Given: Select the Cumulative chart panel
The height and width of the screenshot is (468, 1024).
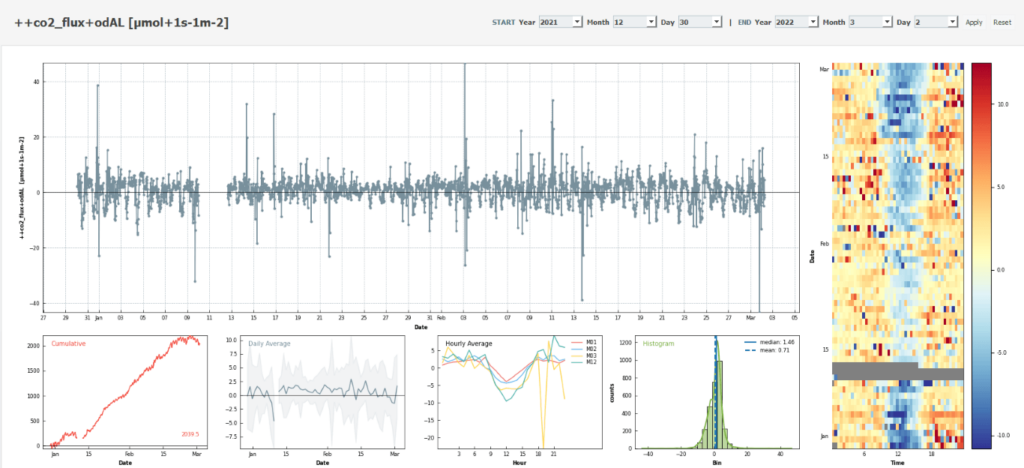Looking at the screenshot, I should [123, 391].
